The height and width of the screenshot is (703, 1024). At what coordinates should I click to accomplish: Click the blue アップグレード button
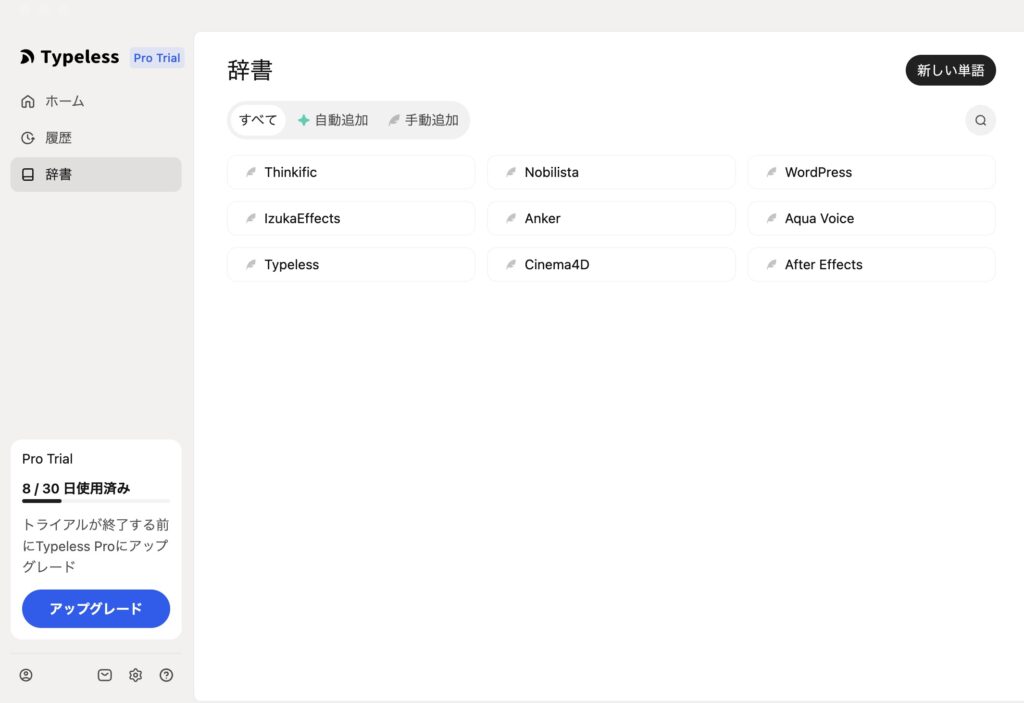click(96, 608)
